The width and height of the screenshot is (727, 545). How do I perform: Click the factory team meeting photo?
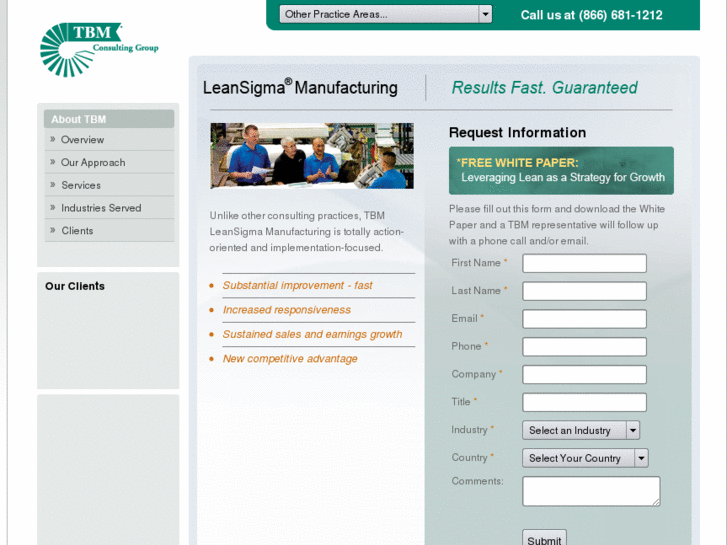pos(312,156)
